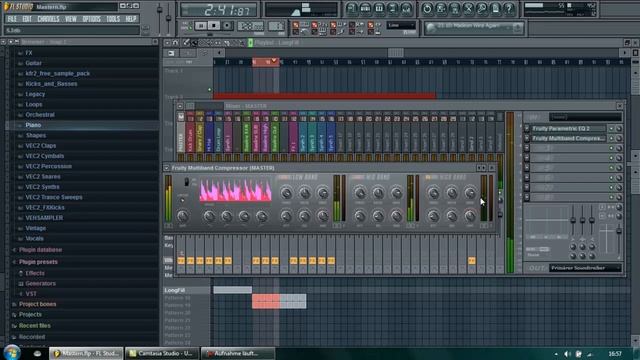The width and height of the screenshot is (640, 360).
Task: Open the mixer IN (none) dropdown
Action: (x=585, y=117)
